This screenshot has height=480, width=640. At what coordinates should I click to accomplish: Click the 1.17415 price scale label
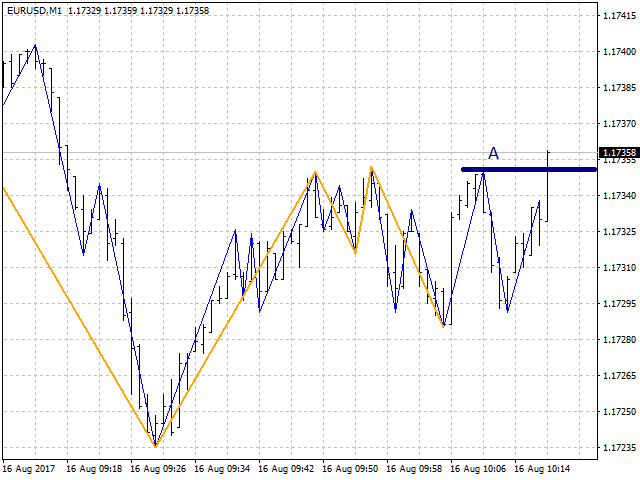619,16
